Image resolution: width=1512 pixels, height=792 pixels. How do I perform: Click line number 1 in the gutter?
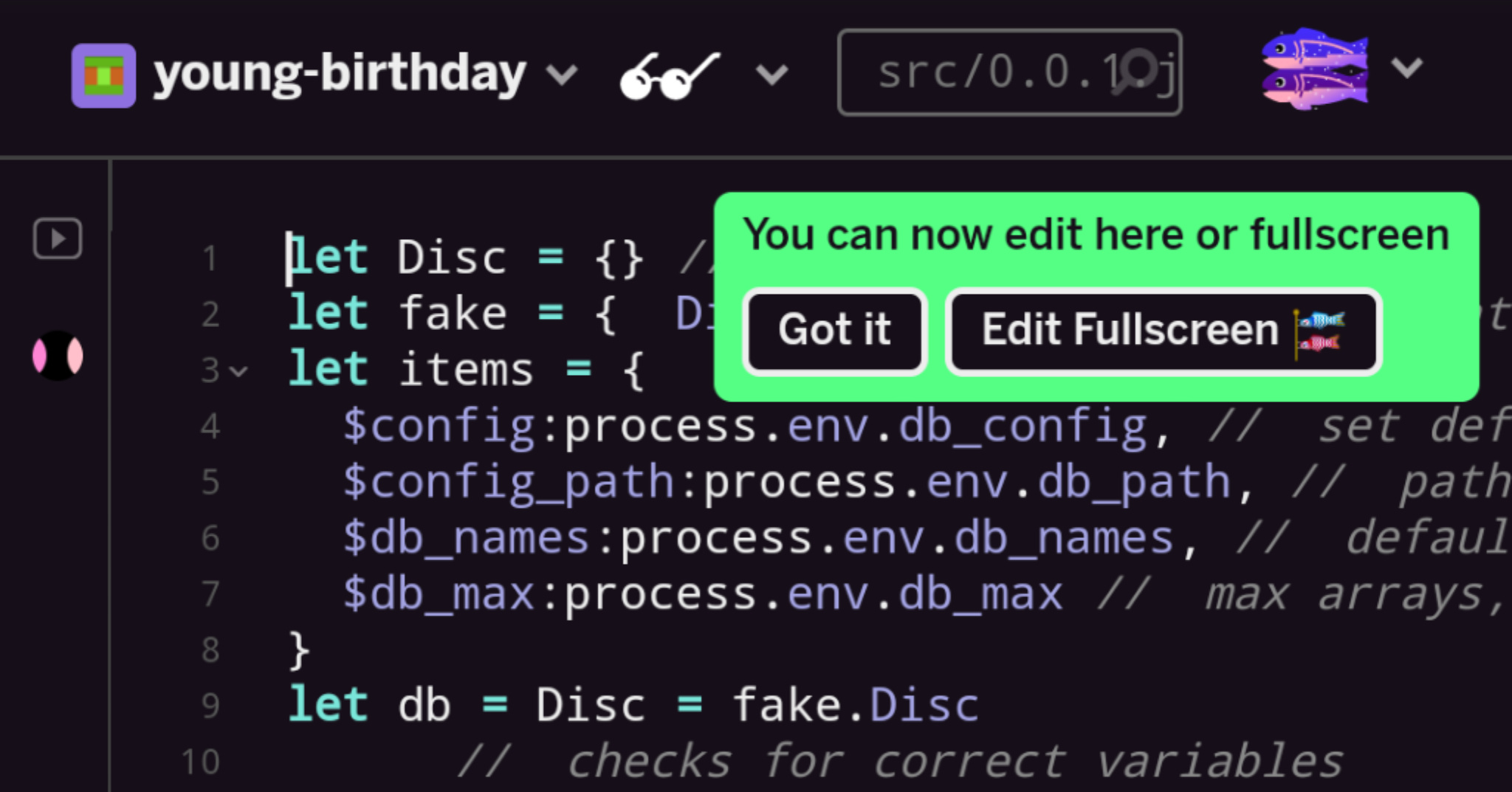point(210,258)
